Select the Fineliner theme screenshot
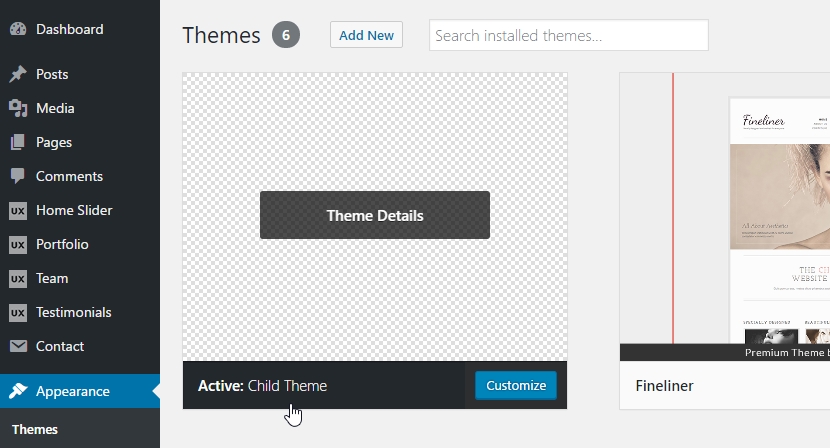This screenshot has width=830, height=448. point(725,217)
